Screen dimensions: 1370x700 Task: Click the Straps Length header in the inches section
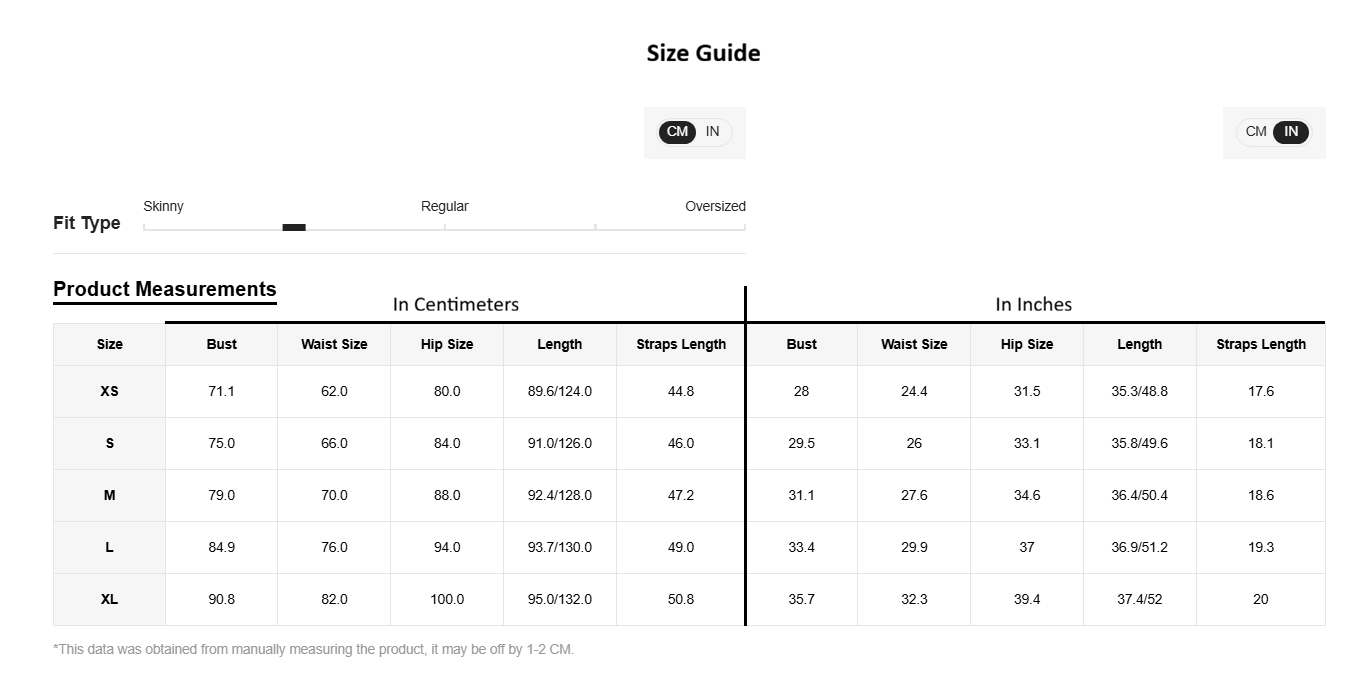coord(1261,344)
